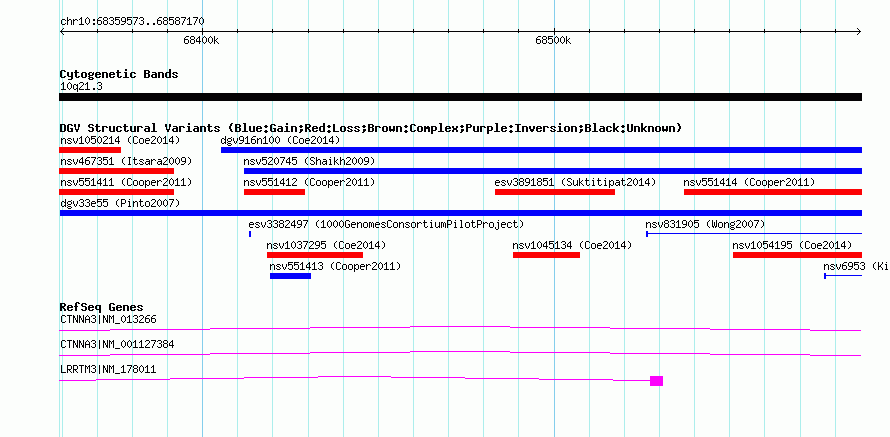Click the esv3891851 (Suktitipat2014) text label
890x437 pixels.
(575, 182)
